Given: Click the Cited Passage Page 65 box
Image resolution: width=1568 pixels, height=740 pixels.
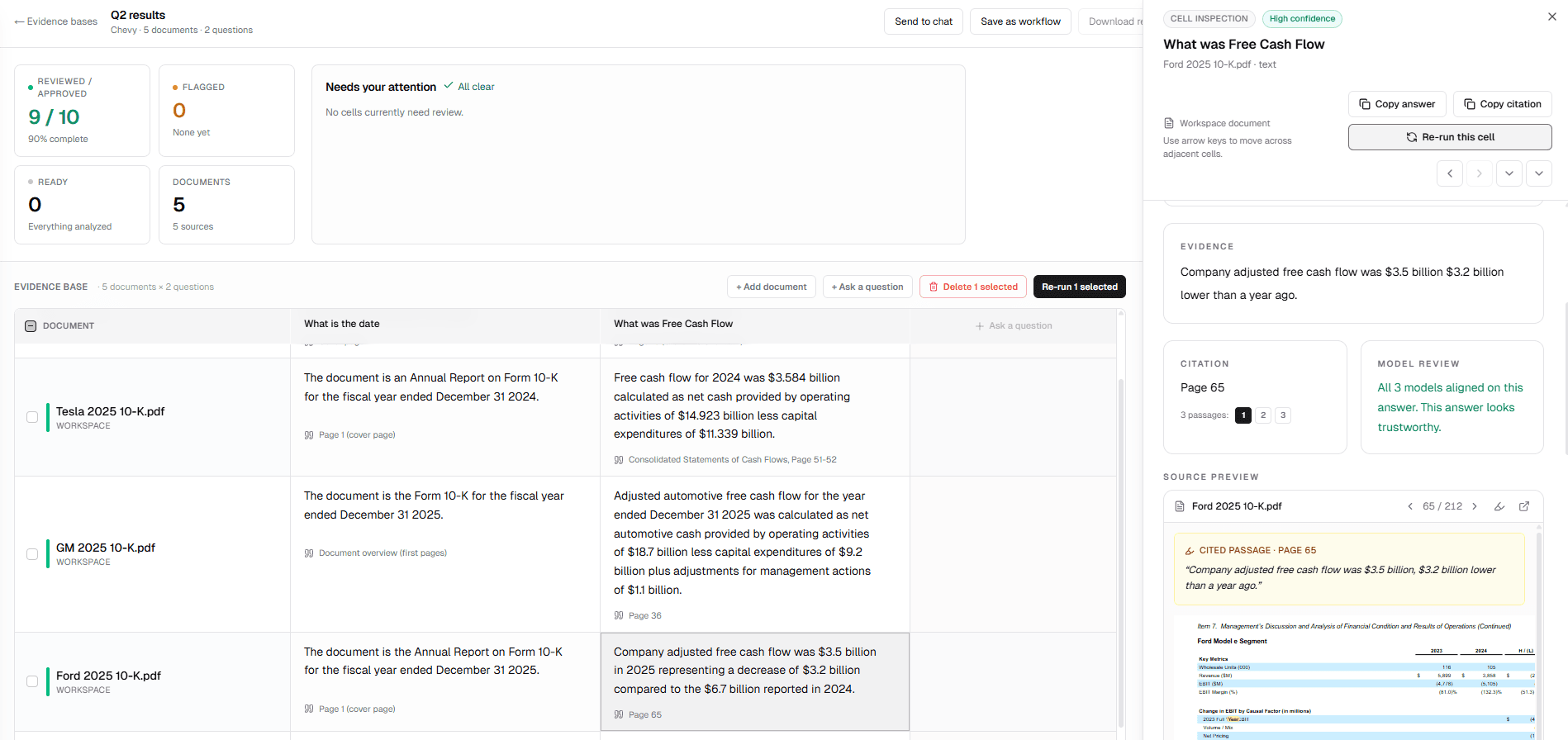Looking at the screenshot, I should click(1349, 569).
